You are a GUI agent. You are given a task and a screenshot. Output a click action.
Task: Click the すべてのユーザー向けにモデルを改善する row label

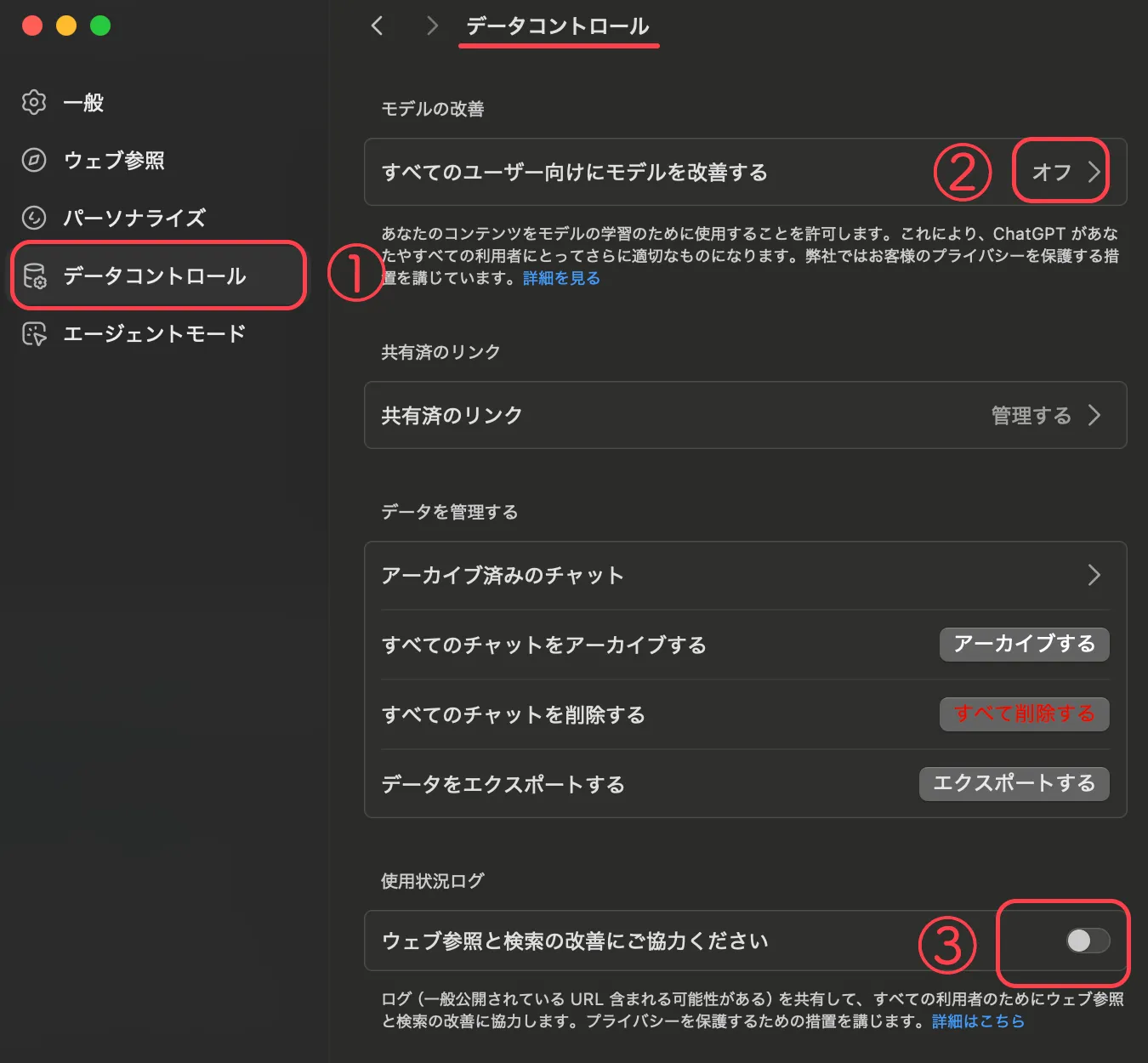point(575,173)
